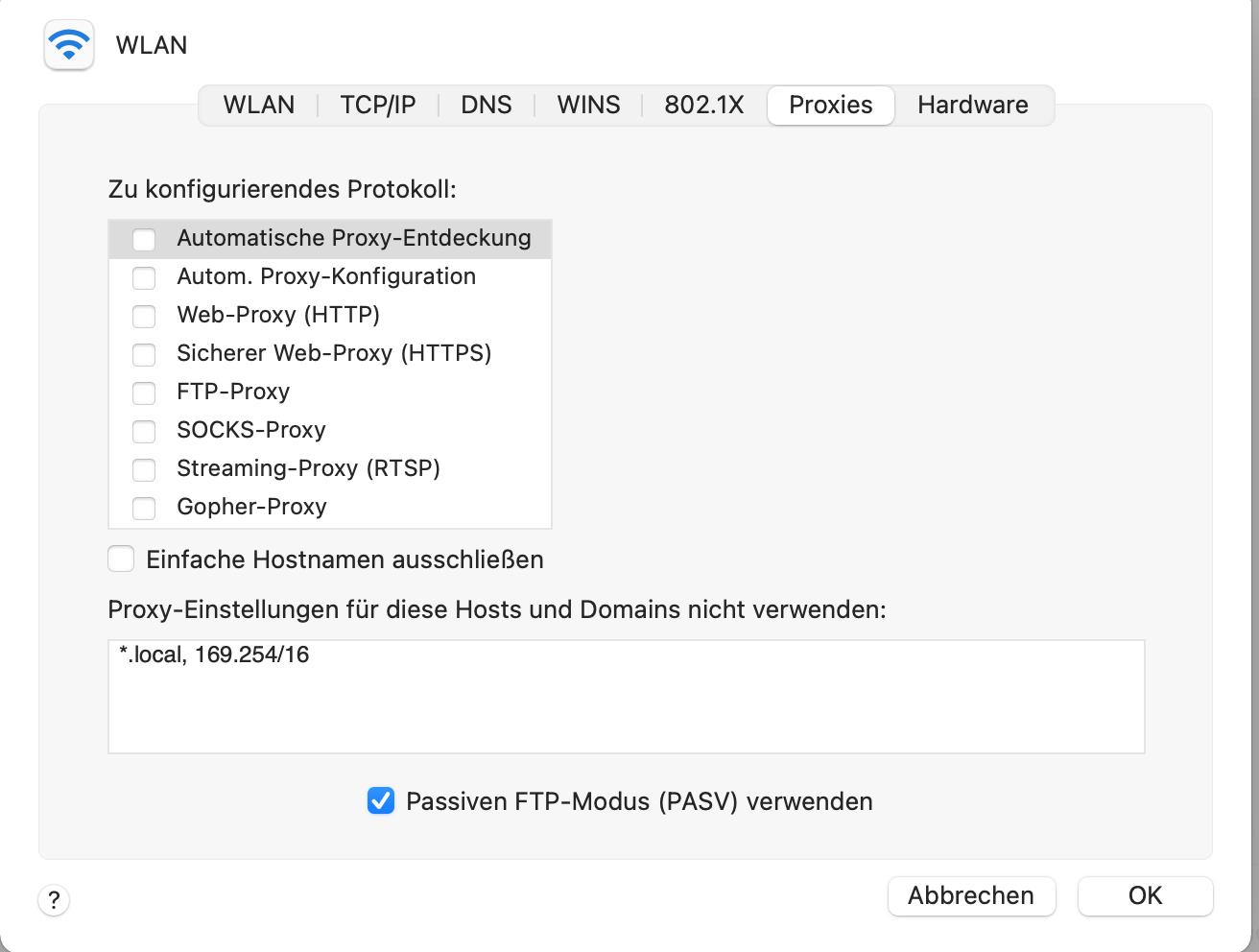Check Autom. Proxy-Konfiguration option

[144, 277]
